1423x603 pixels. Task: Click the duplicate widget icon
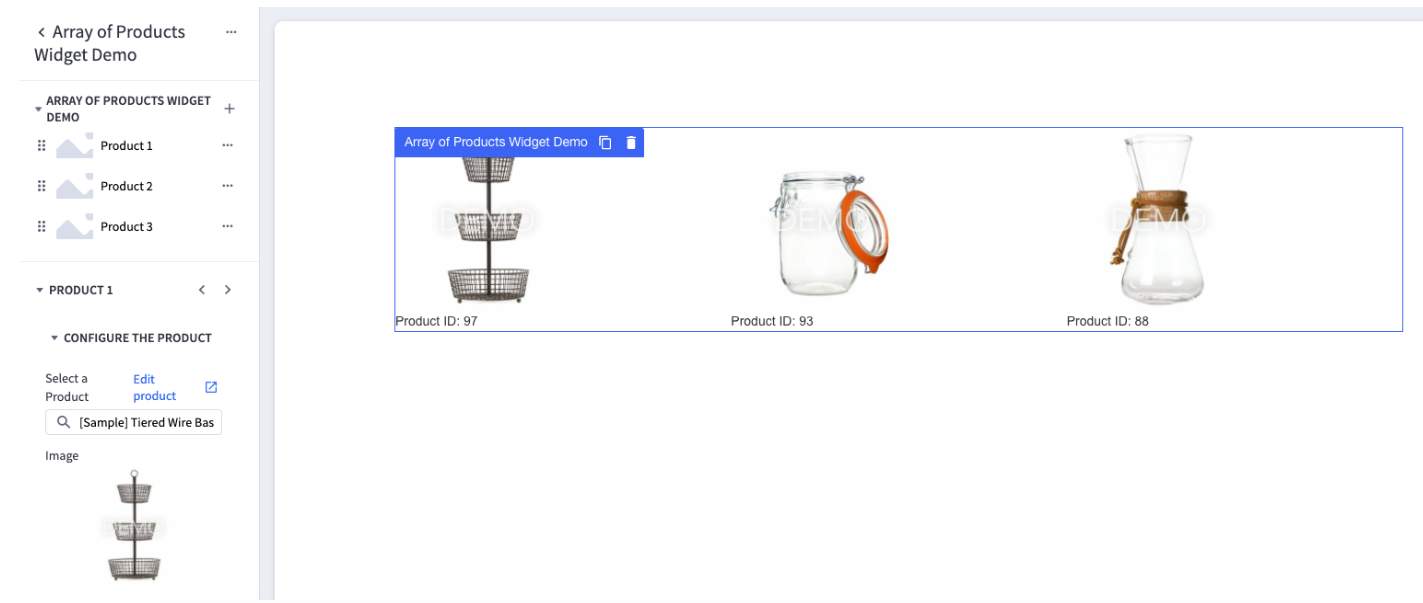608,141
